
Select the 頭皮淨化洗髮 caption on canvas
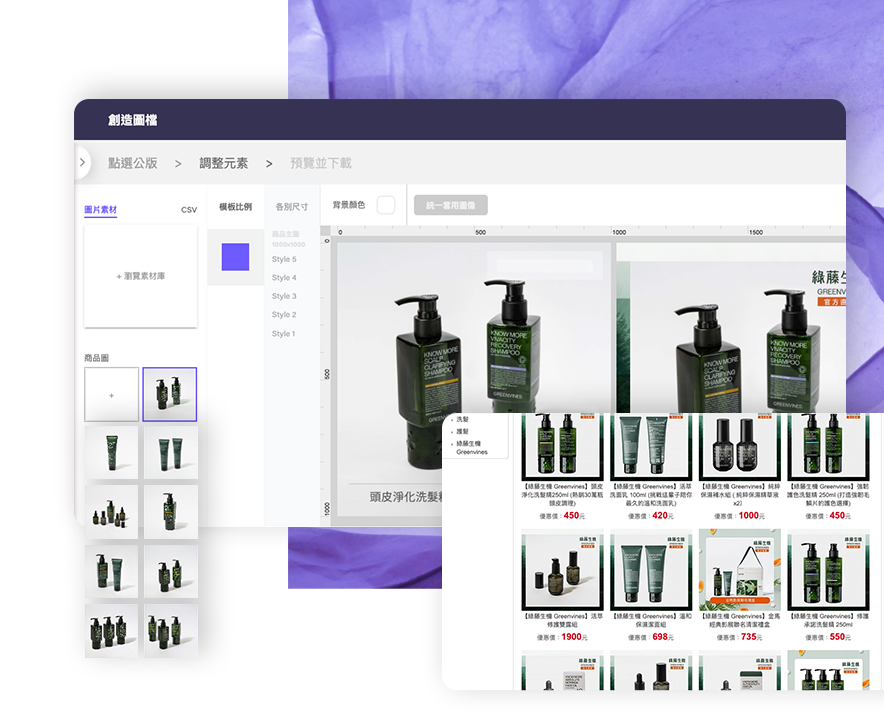(x=406, y=497)
